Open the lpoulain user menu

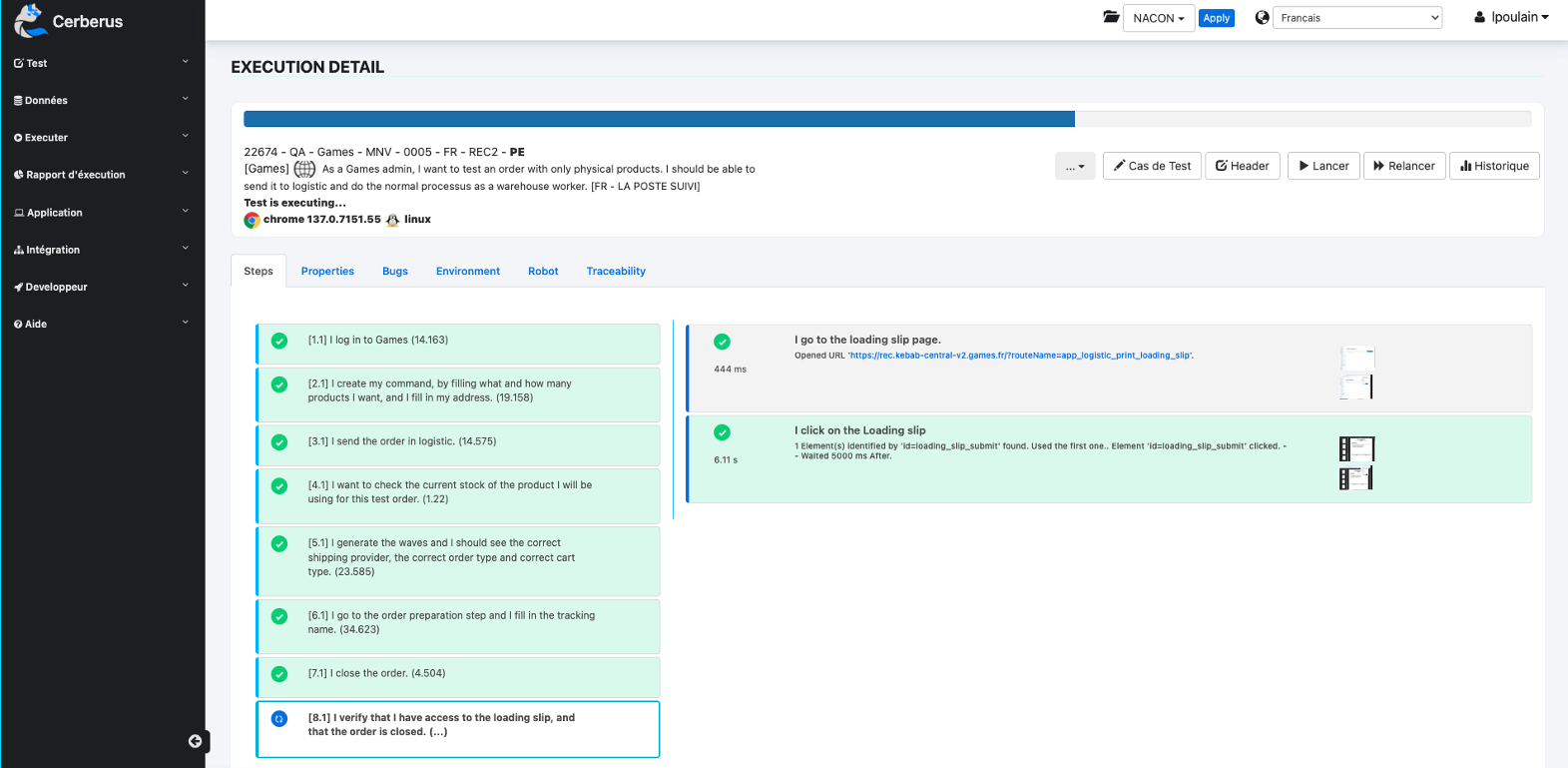[1511, 17]
